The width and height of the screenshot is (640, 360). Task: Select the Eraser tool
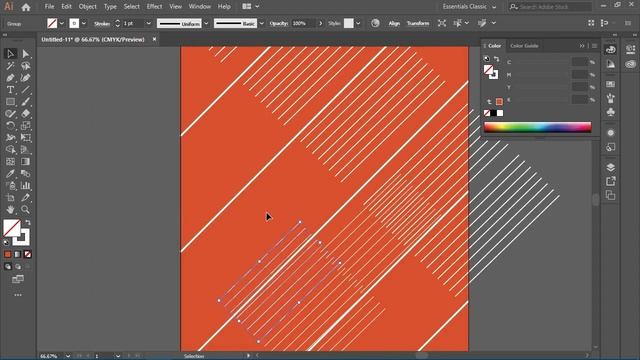point(26,113)
